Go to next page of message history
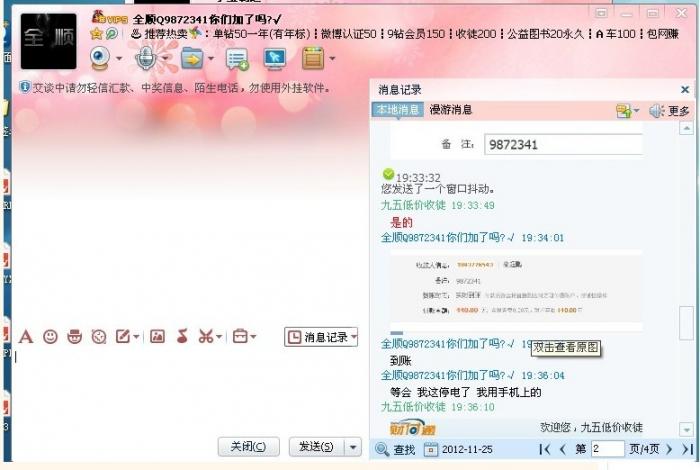 (x=669, y=449)
